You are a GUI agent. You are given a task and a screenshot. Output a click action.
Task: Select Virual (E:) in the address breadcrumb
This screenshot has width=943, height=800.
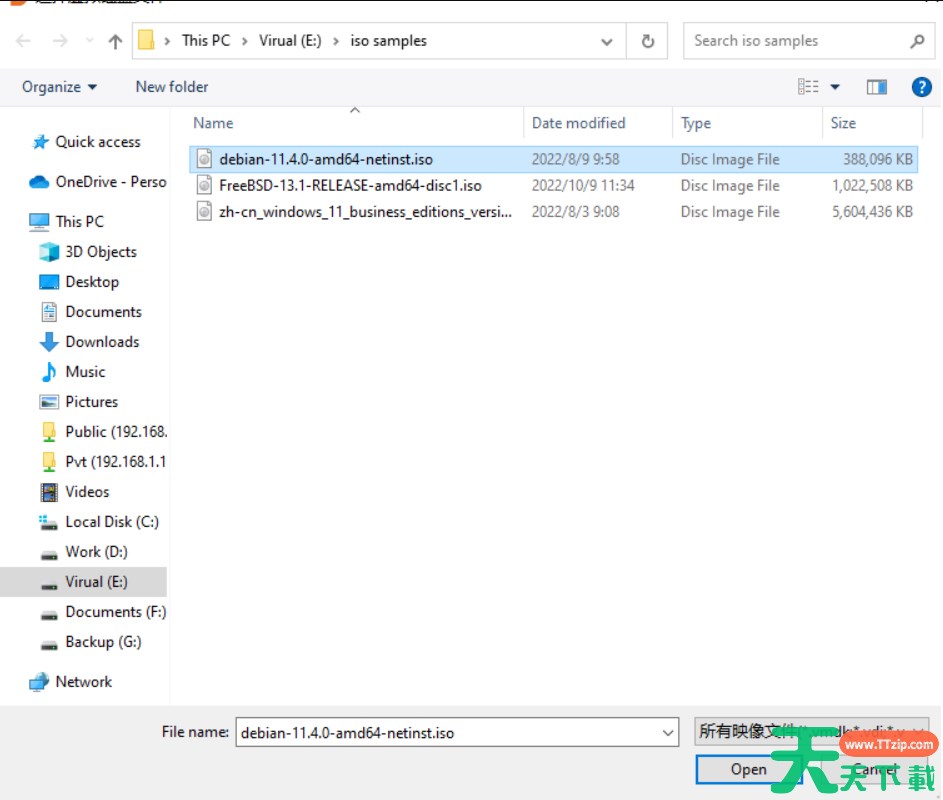290,40
